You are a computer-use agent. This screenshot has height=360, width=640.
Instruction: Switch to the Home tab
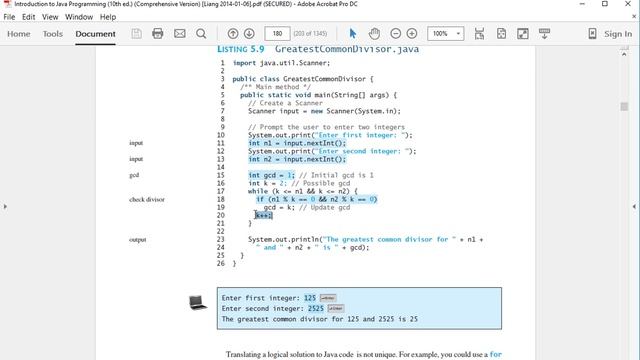click(x=18, y=34)
